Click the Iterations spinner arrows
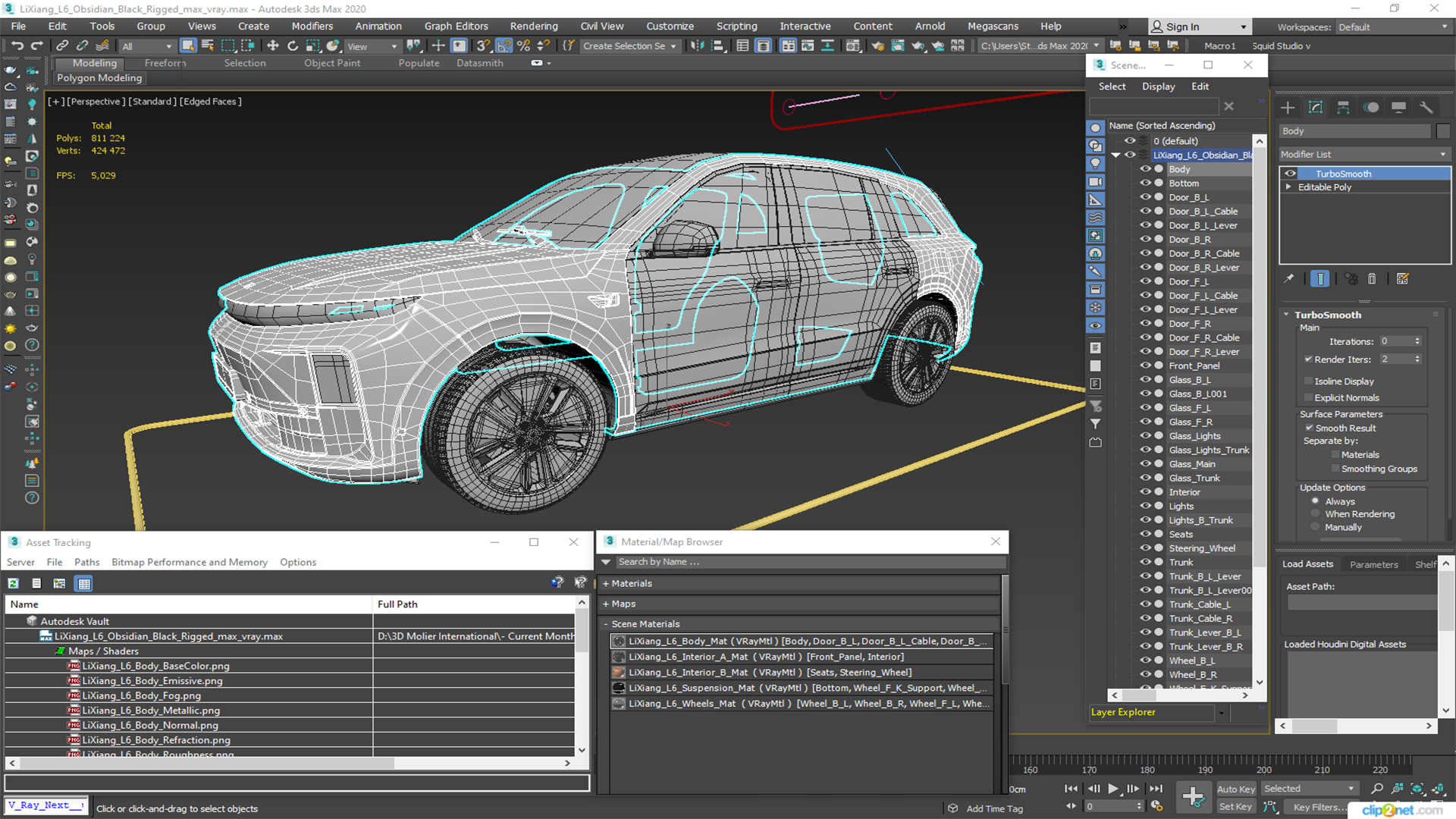The height and width of the screenshot is (819, 1456). click(x=1417, y=341)
